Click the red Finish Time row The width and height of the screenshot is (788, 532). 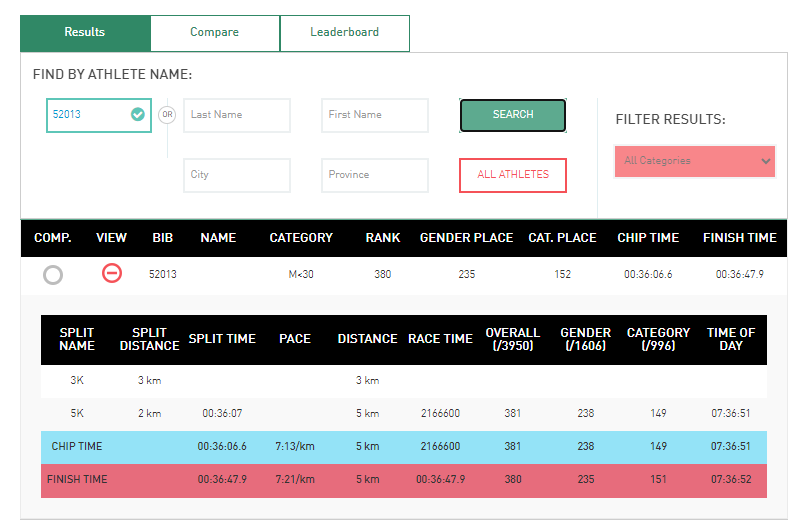click(403, 480)
